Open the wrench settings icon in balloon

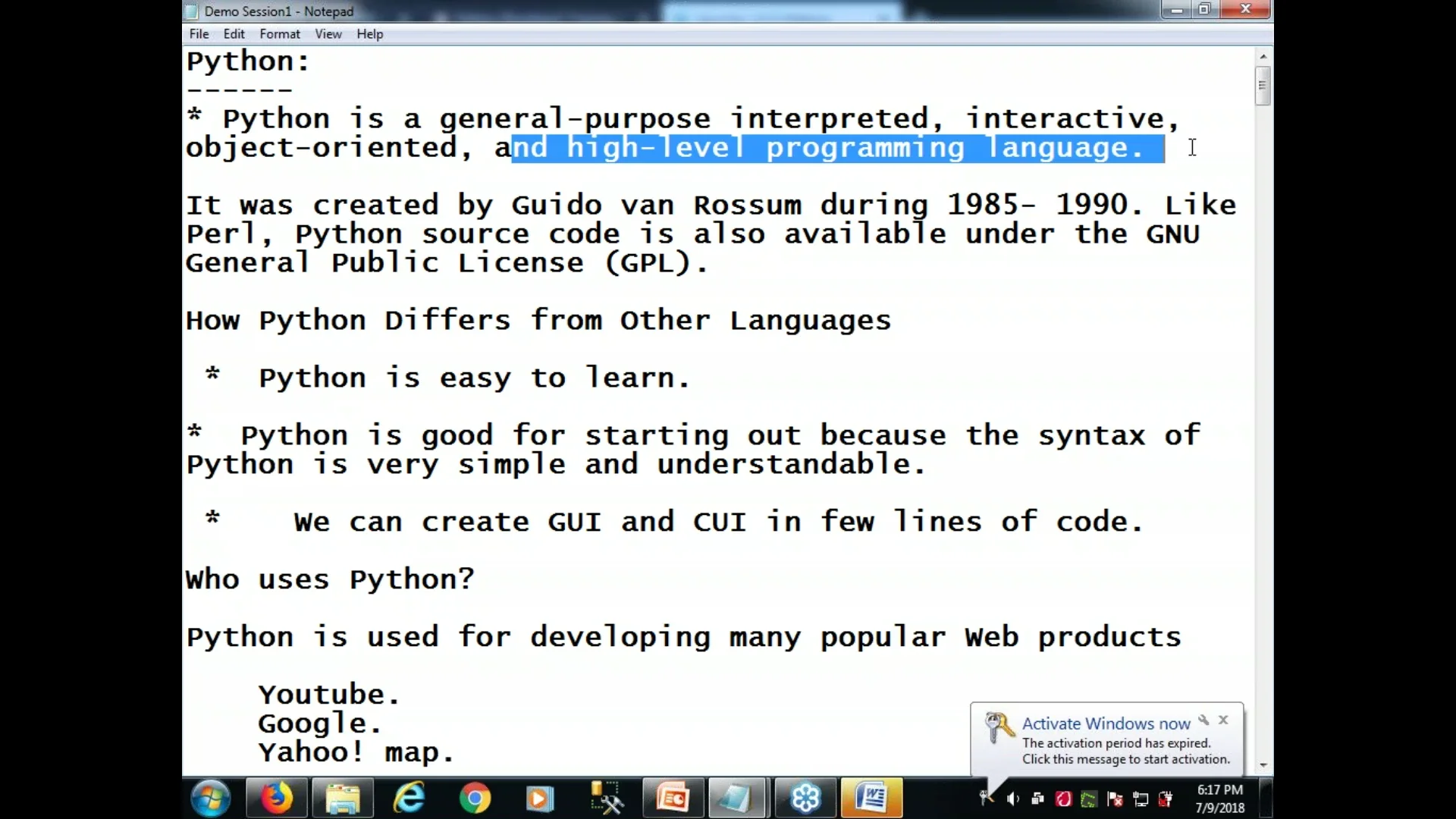coord(1203,720)
